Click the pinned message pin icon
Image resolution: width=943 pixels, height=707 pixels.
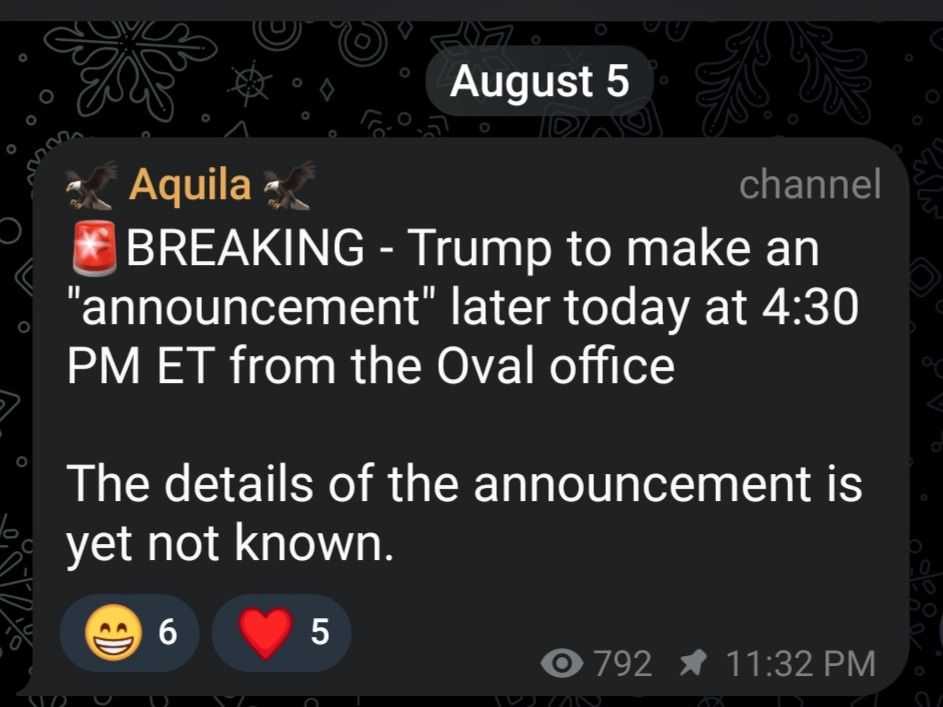pos(691,662)
